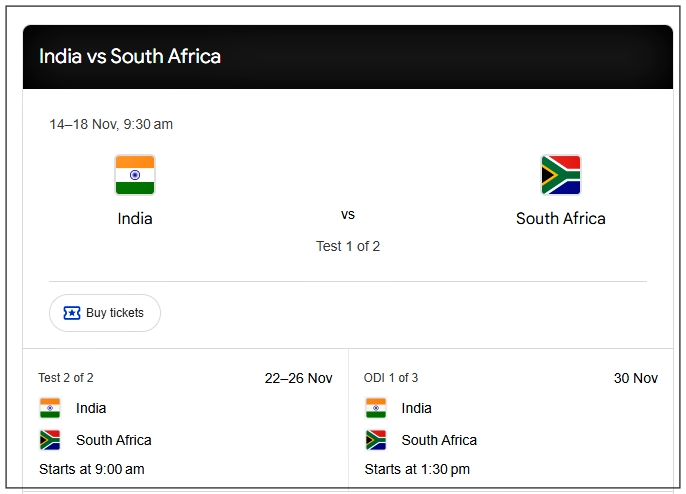The height and width of the screenshot is (494, 686).
Task: Click India flag in ODI 1 card
Action: coord(376,408)
